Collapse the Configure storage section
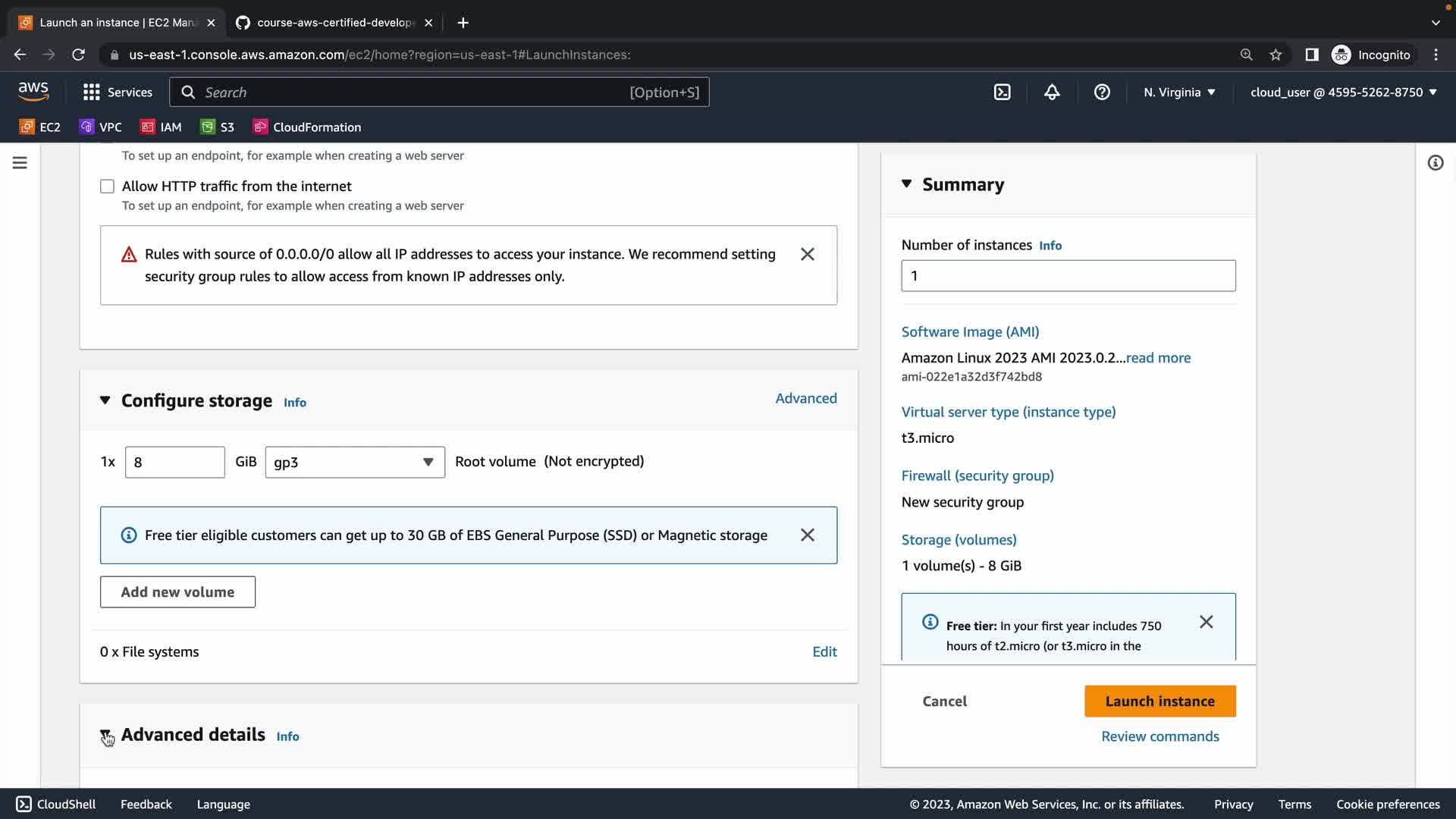 105,400
